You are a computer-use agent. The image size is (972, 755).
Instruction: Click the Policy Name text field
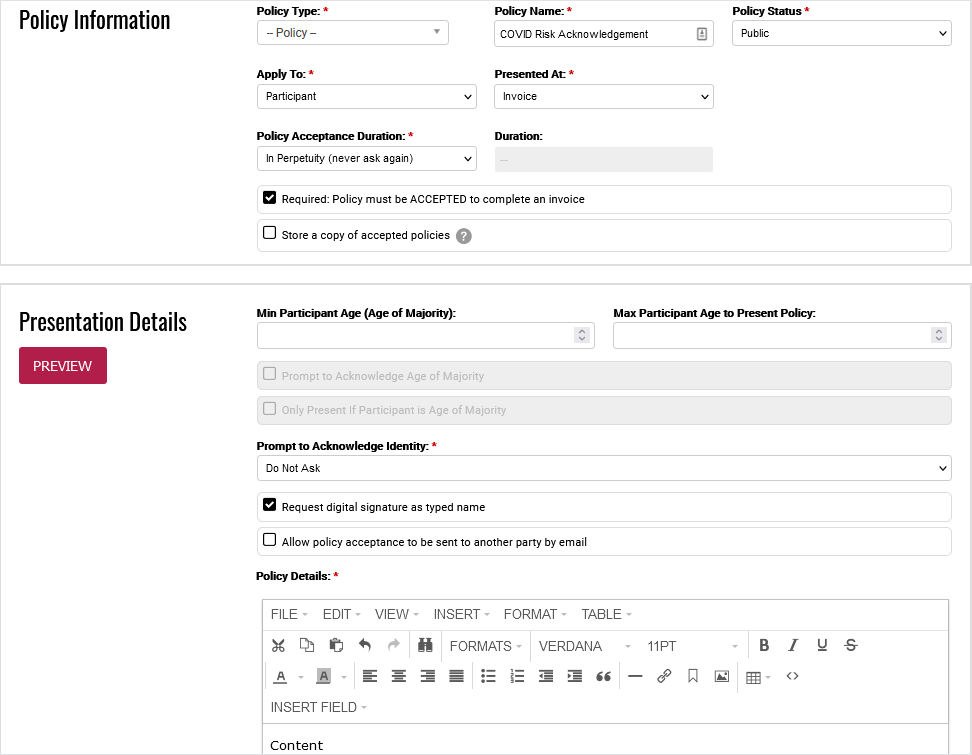pos(594,34)
